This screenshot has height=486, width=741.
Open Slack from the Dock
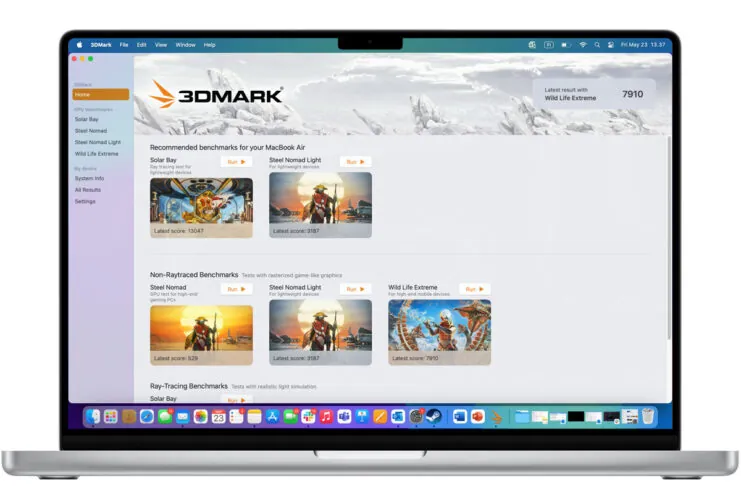click(x=308, y=417)
